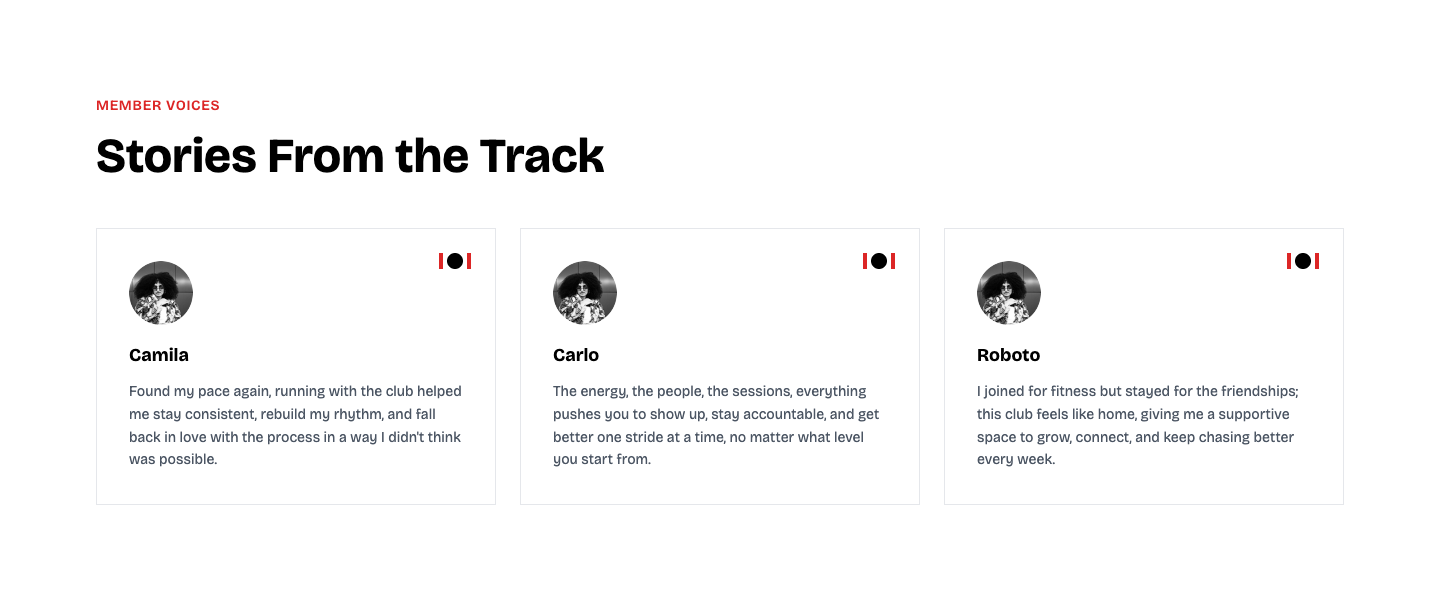The height and width of the screenshot is (601, 1440).
Task: Open Camila's circular profile photo
Action: point(161,293)
